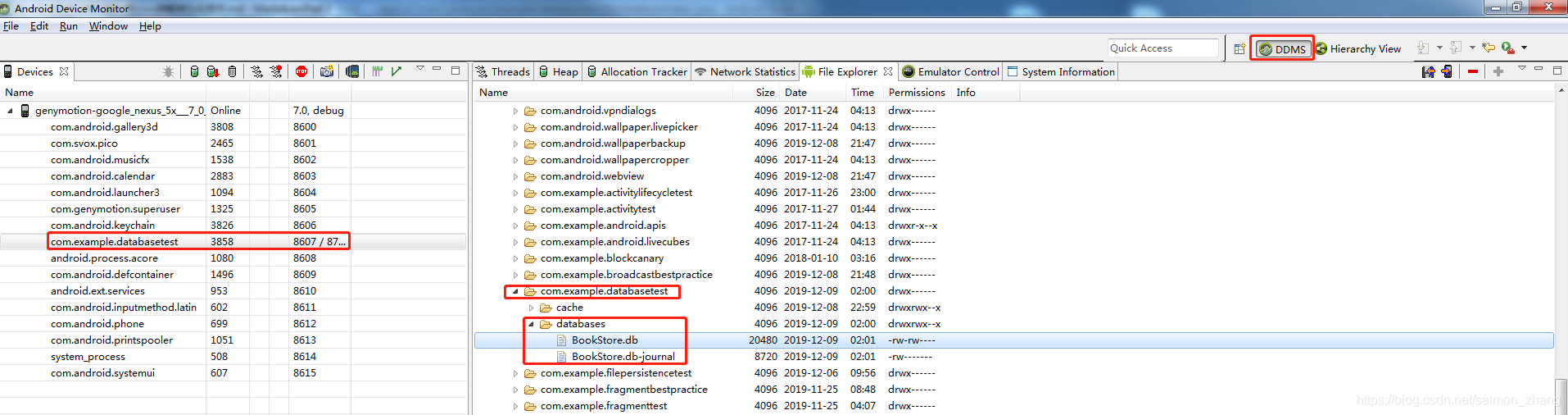This screenshot has width=1568, height=415.
Task: Click the Permissions column header
Action: point(917,93)
